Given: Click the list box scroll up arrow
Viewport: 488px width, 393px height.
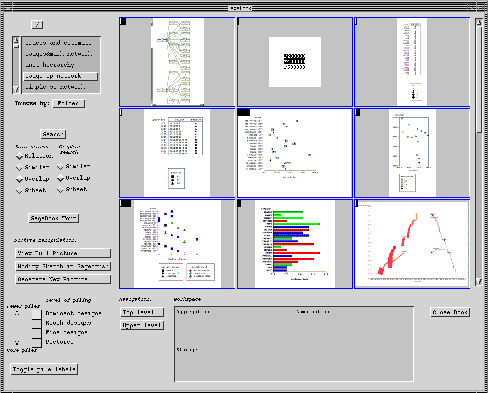Looking at the screenshot, I should (x=16, y=40).
